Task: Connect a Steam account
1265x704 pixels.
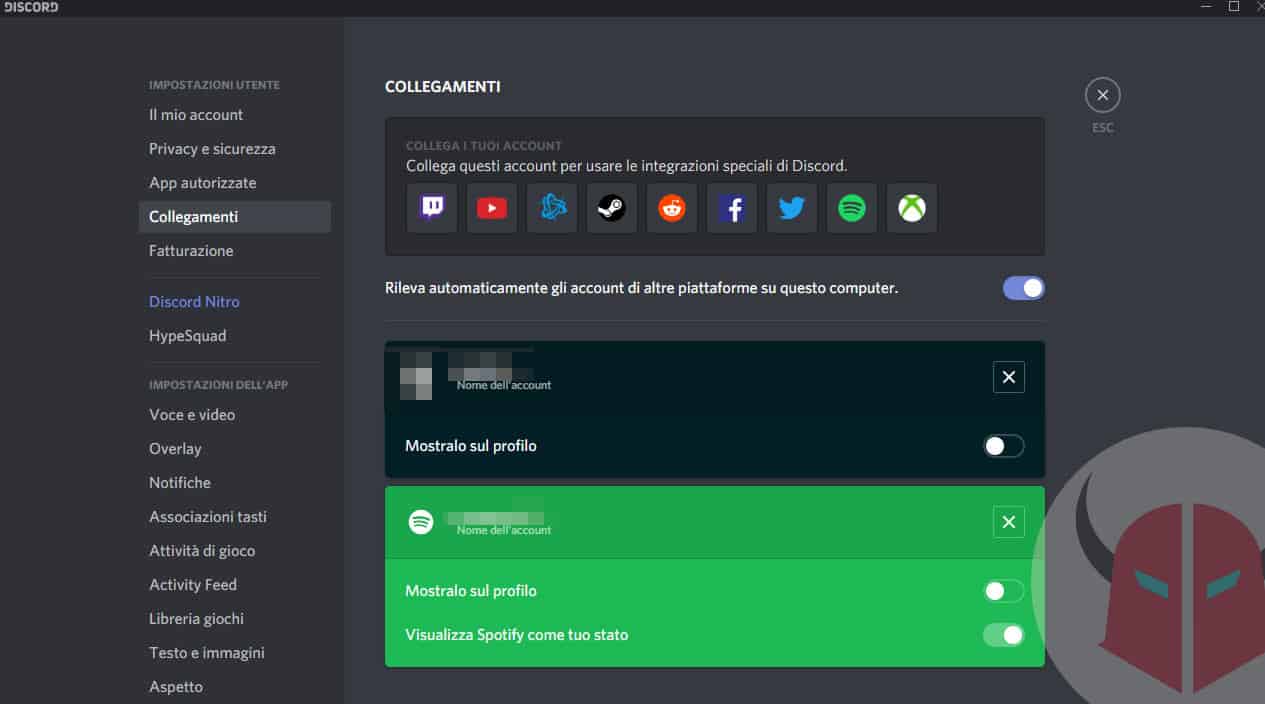Action: [x=612, y=208]
